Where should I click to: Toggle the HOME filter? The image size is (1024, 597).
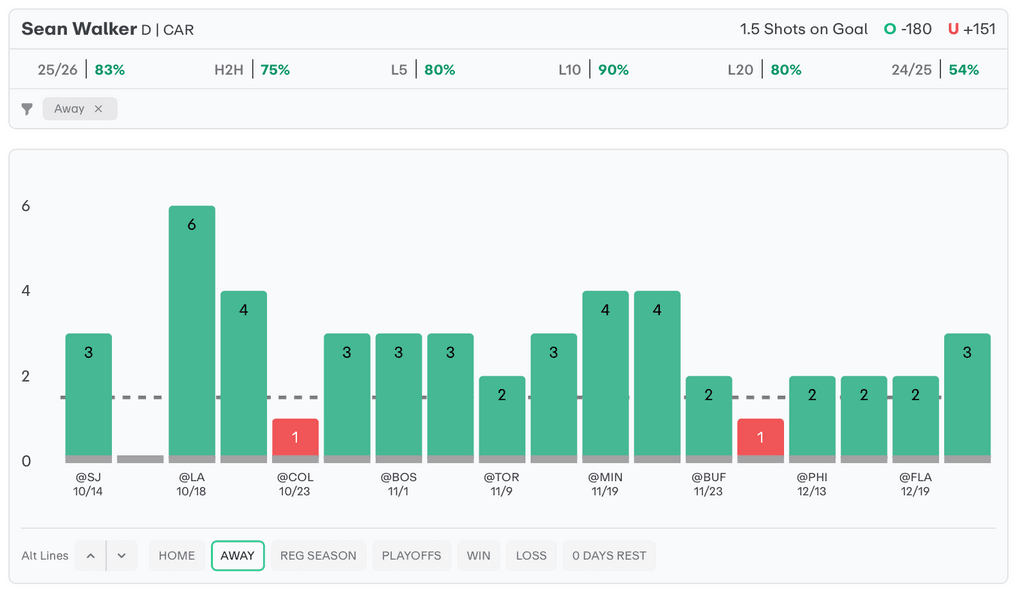click(x=177, y=556)
